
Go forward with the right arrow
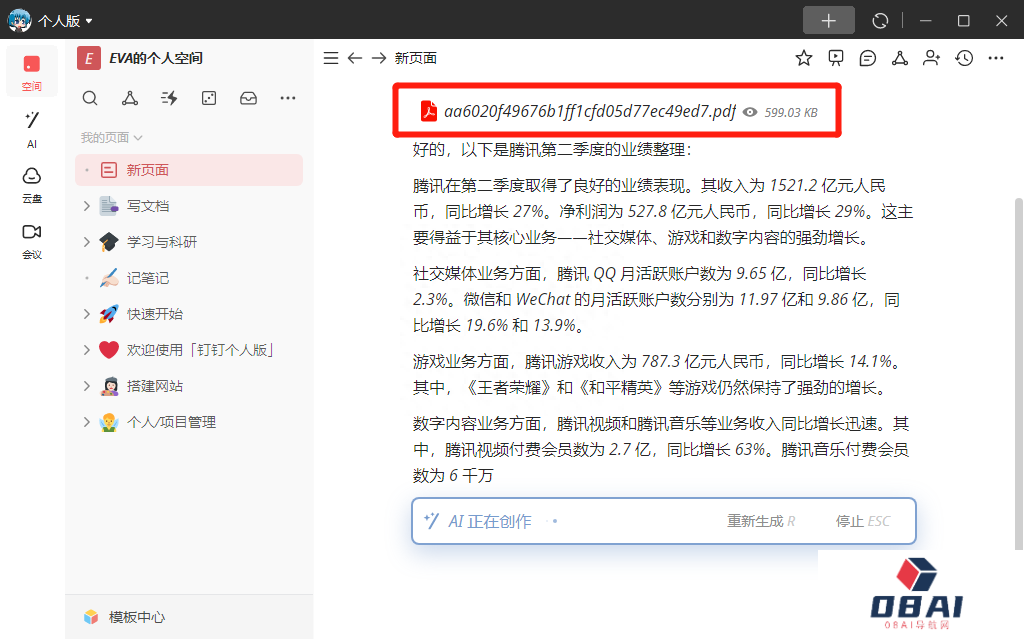click(379, 58)
